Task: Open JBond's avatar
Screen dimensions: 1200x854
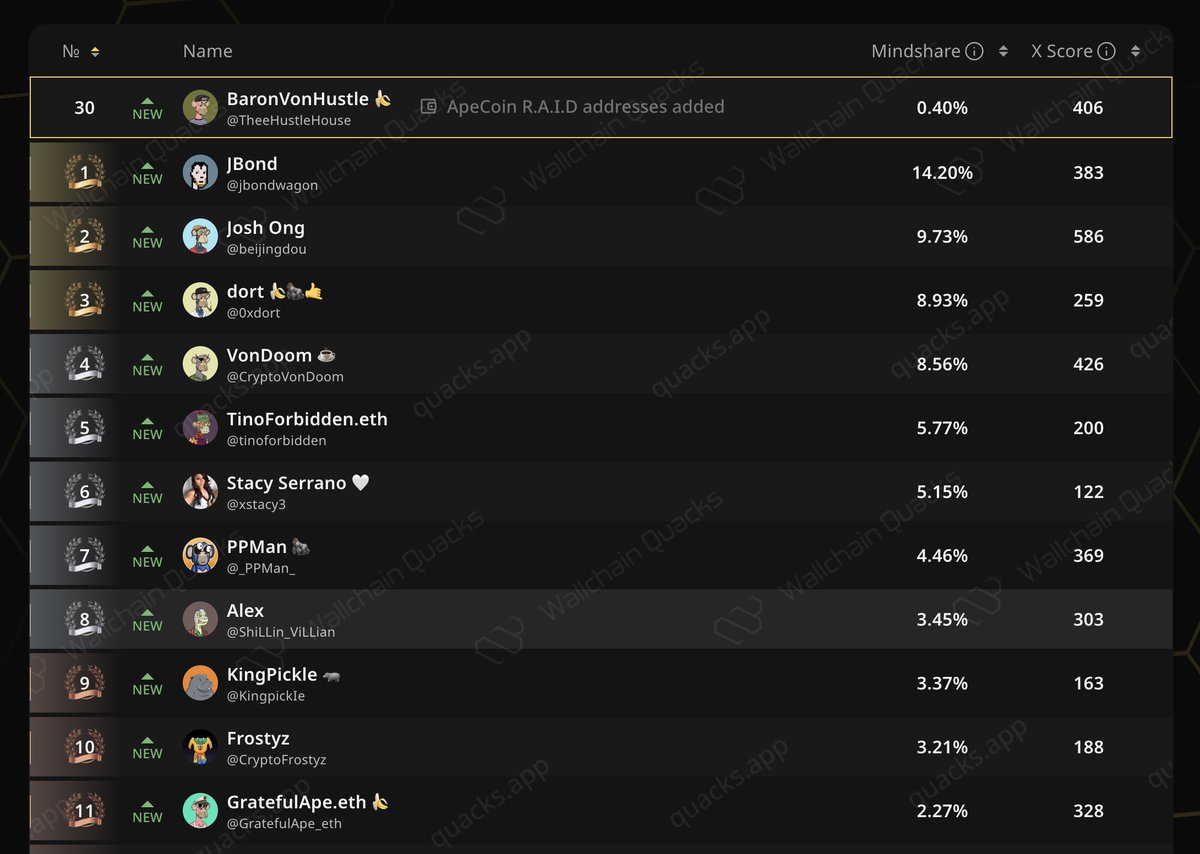Action: (x=200, y=172)
